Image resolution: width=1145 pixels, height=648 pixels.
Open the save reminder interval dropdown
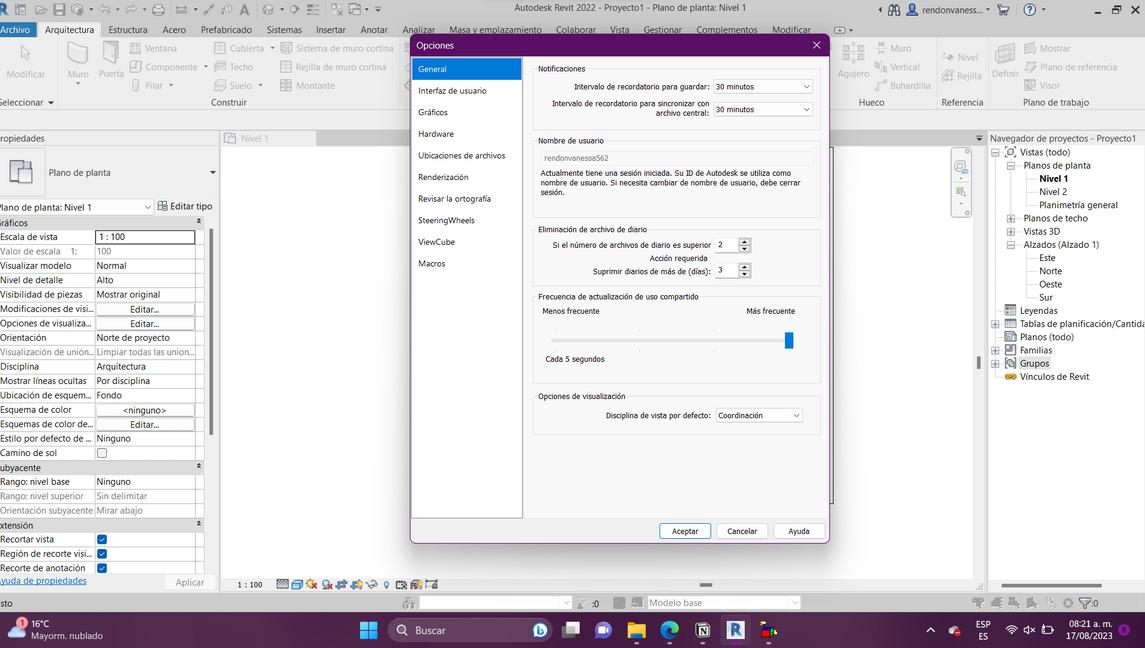(762, 86)
